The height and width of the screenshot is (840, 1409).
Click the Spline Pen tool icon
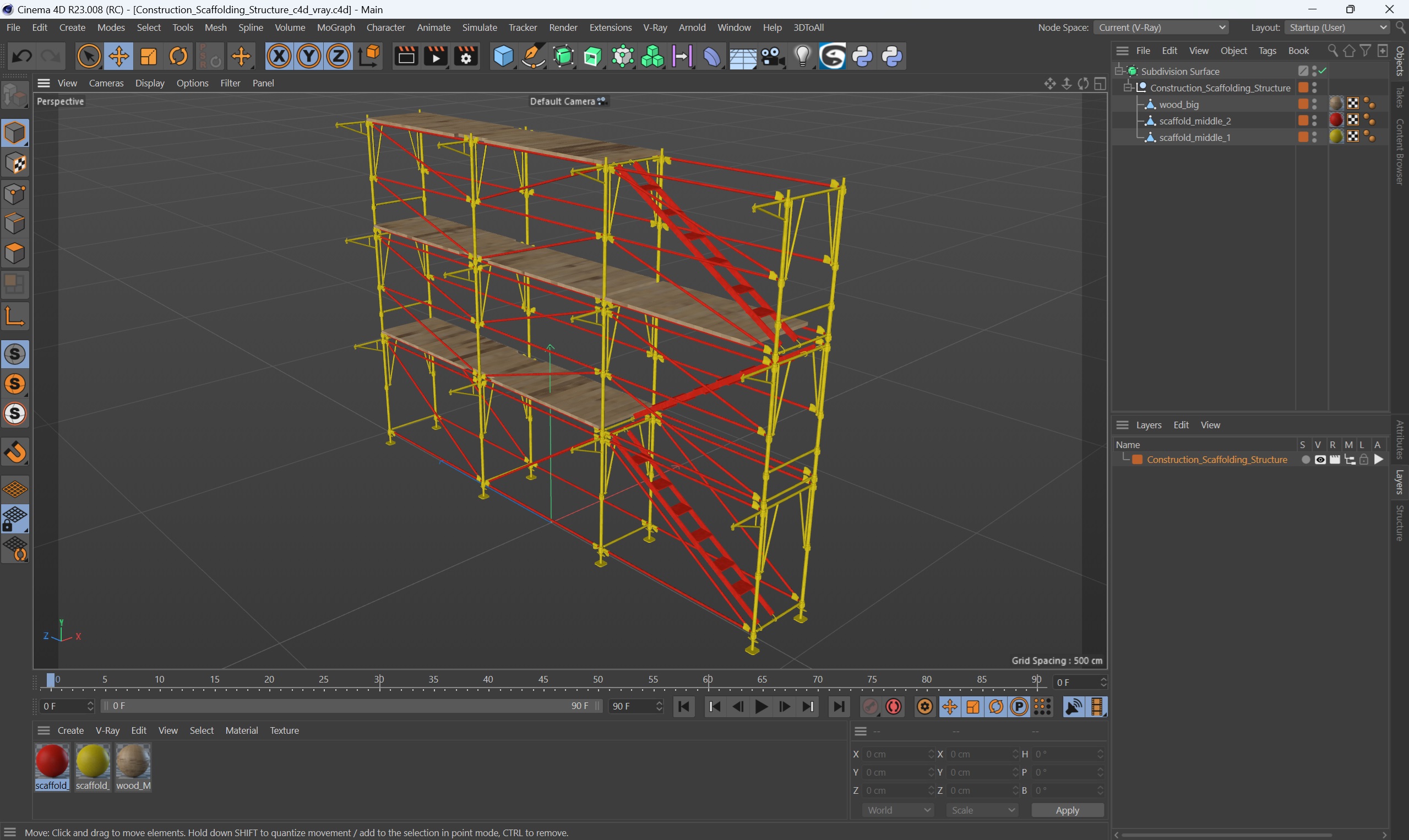(x=533, y=57)
